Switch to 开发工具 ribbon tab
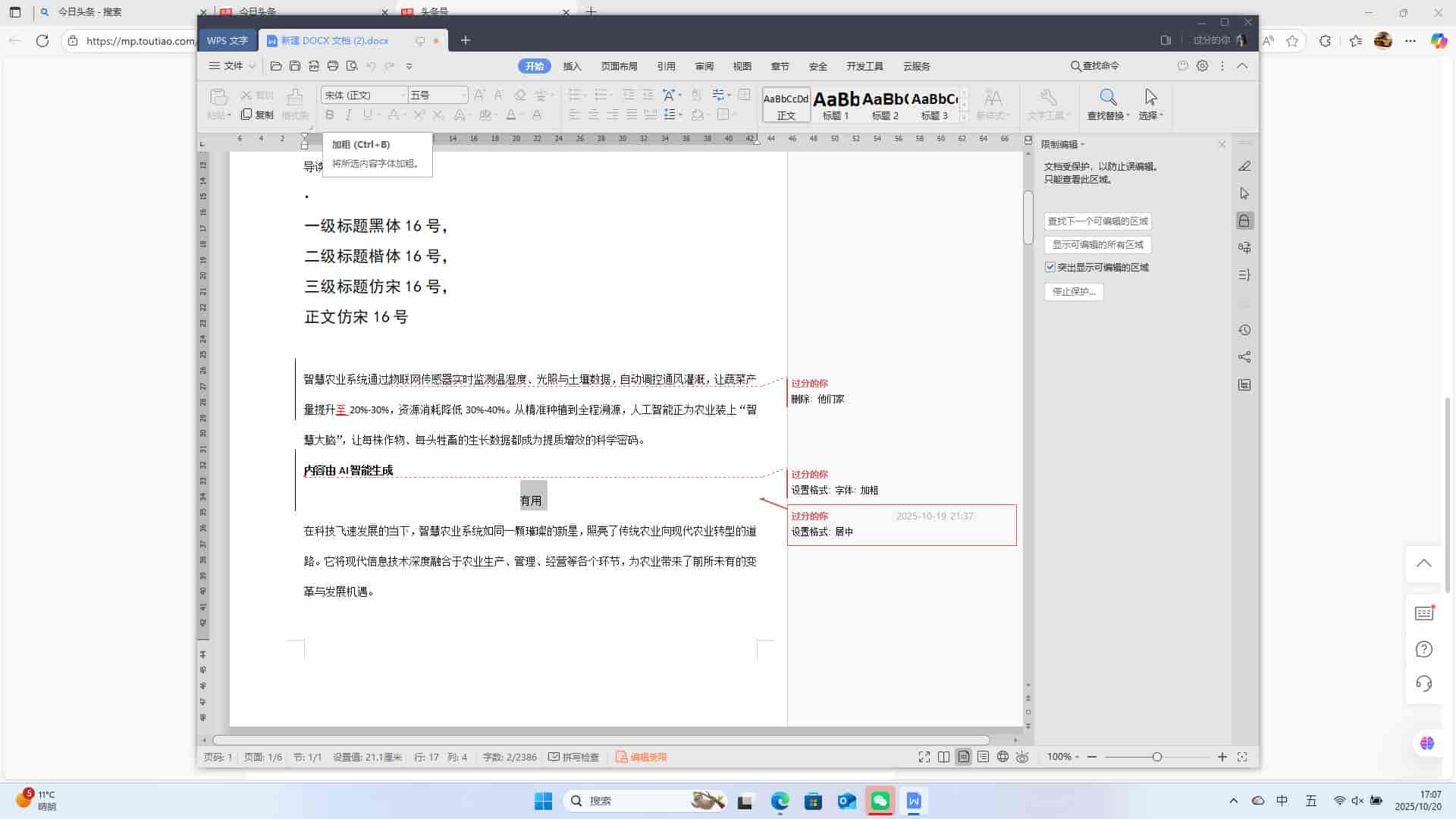Image resolution: width=1456 pixels, height=819 pixels. [864, 67]
